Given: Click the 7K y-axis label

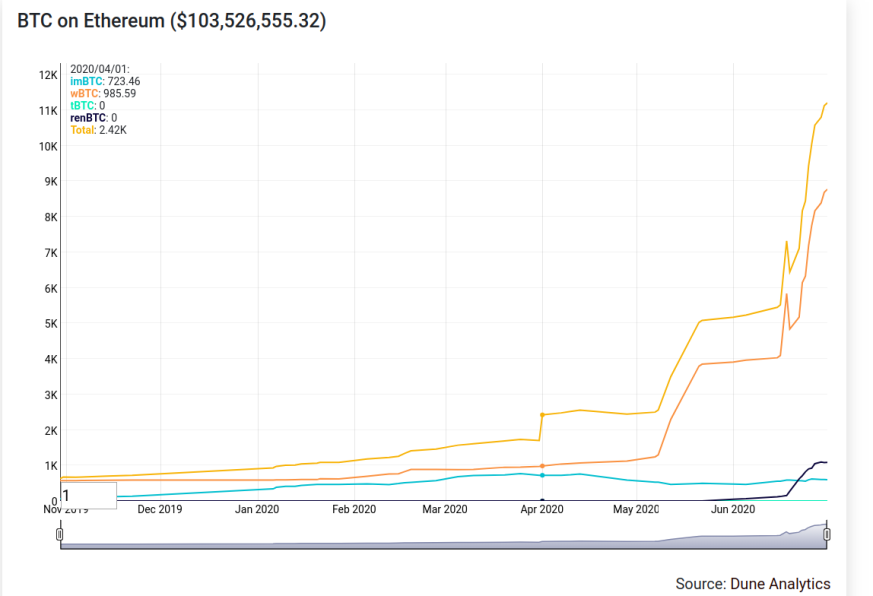Looking at the screenshot, I should [x=51, y=253].
